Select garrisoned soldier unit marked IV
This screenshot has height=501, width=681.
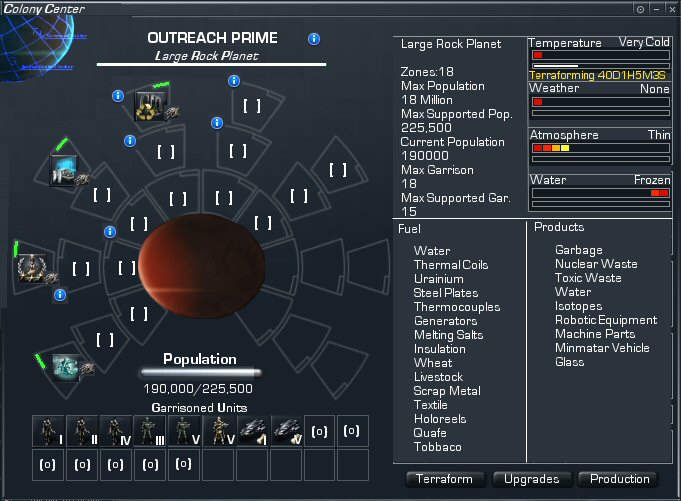(x=116, y=431)
